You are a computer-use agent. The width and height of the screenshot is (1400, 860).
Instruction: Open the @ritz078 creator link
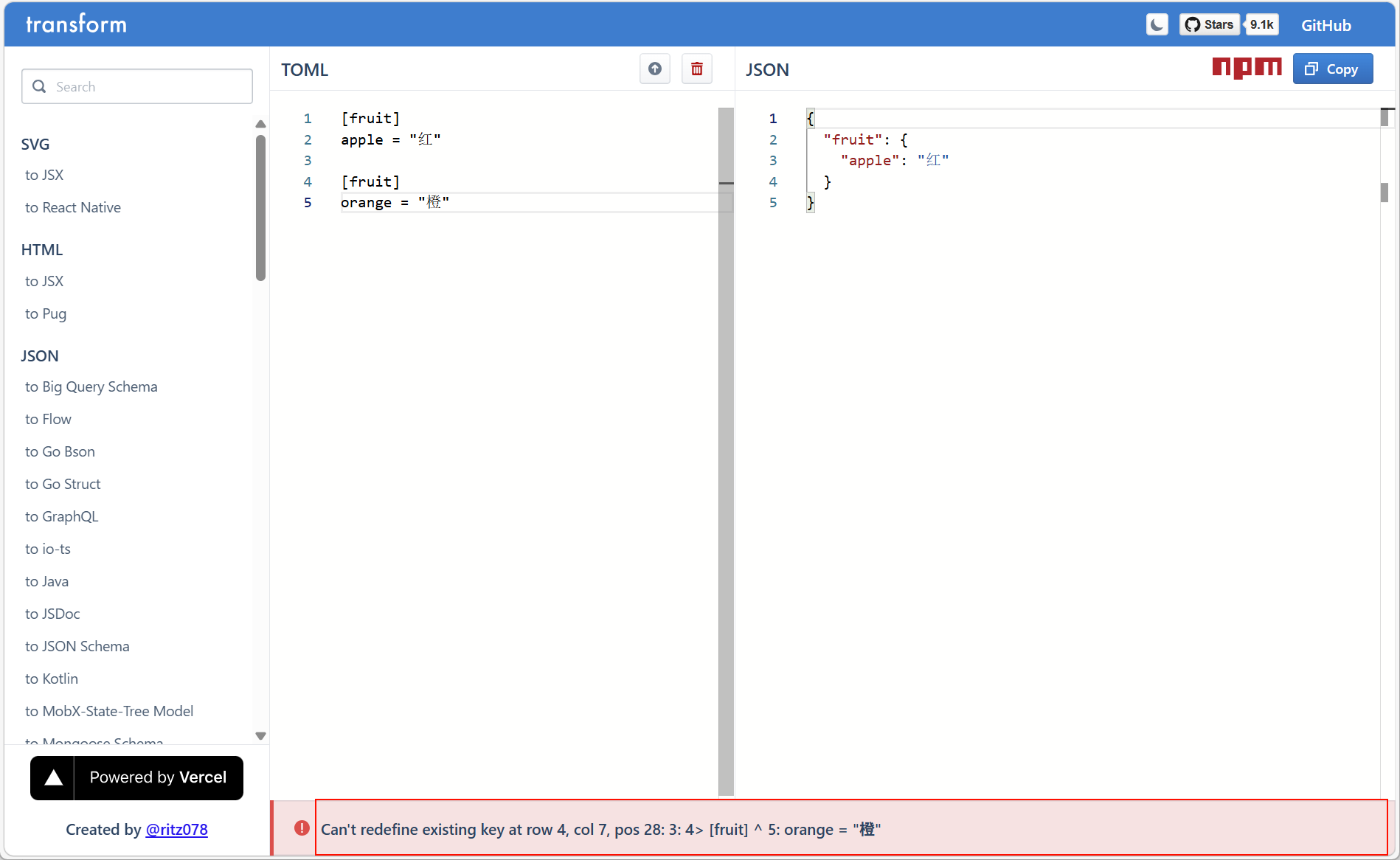(x=176, y=830)
